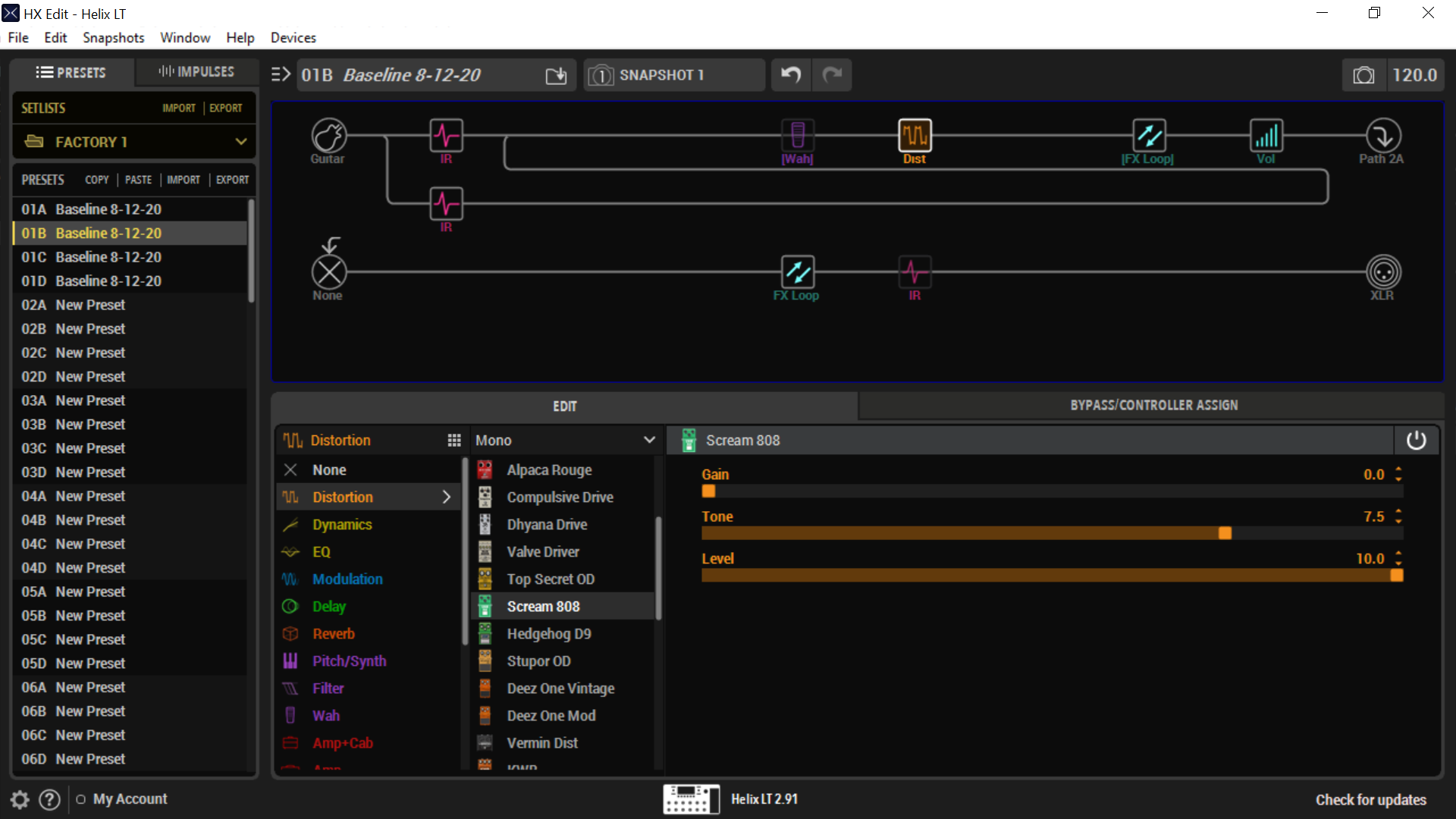
Task: Select the IR block on Path 2
Action: (915, 272)
